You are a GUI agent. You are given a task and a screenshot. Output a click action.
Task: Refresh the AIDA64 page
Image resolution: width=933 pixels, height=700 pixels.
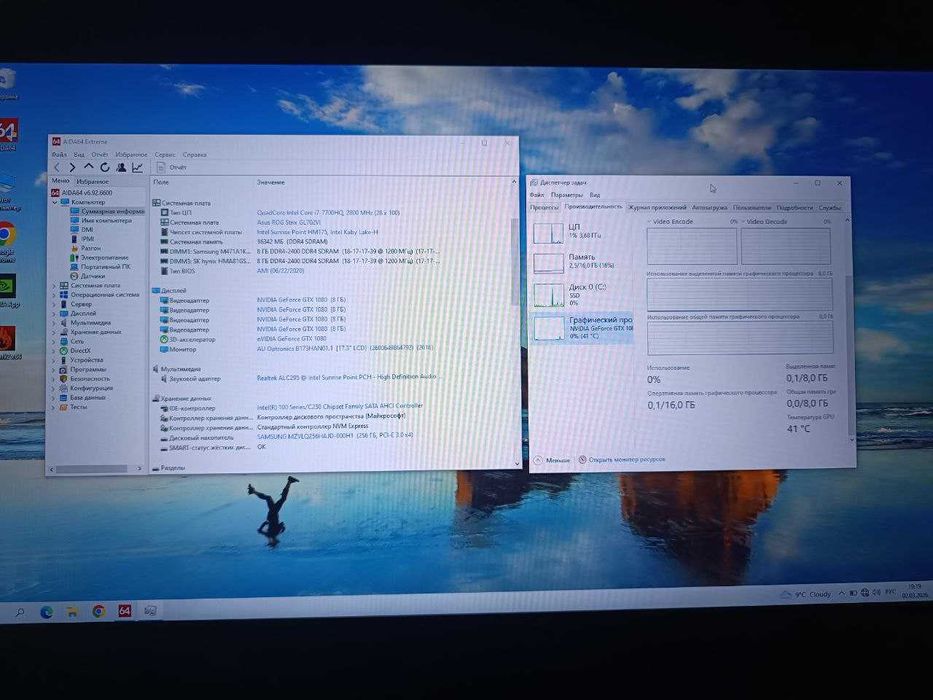coord(105,168)
